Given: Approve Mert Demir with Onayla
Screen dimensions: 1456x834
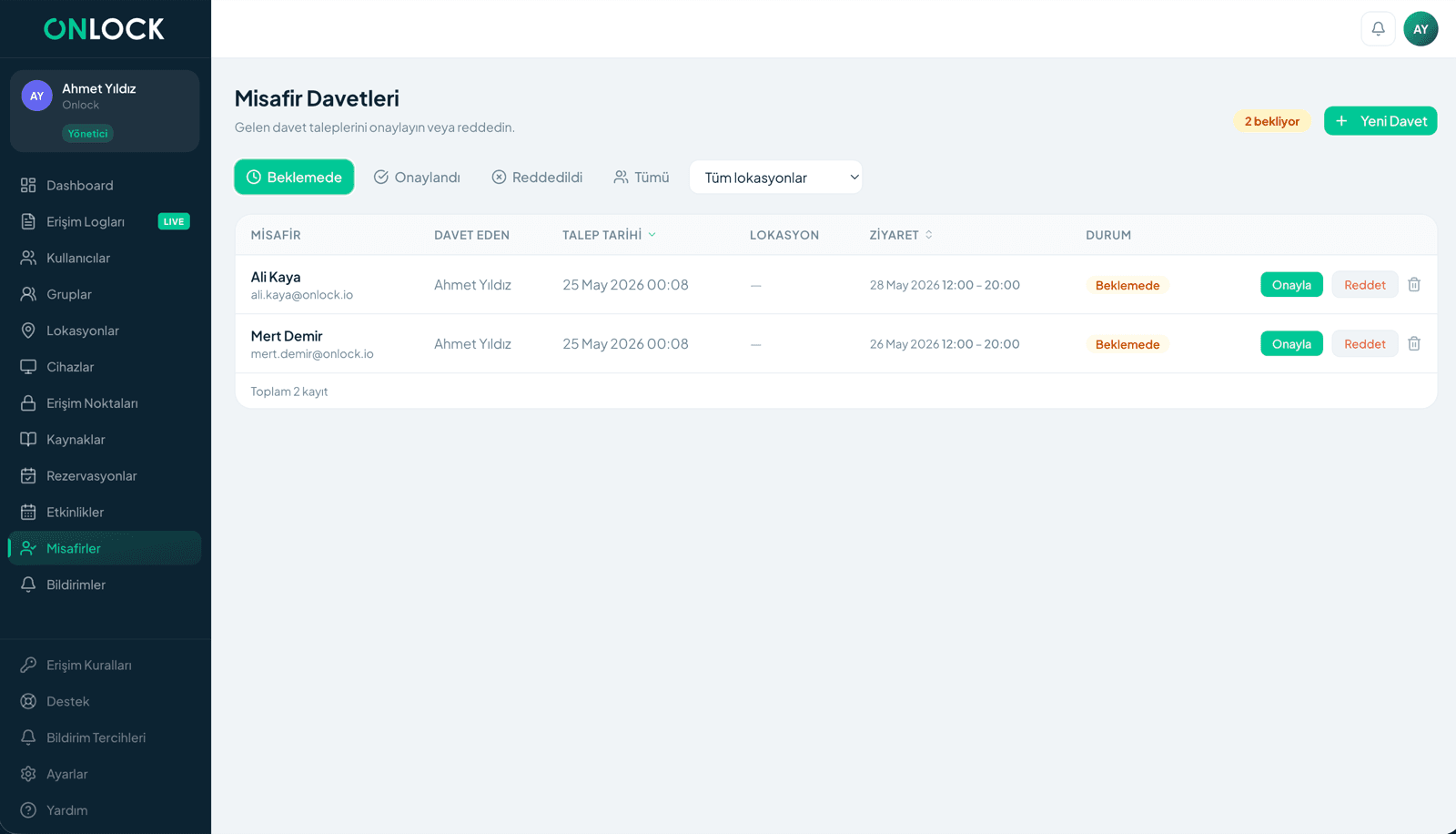Looking at the screenshot, I should tap(1291, 344).
